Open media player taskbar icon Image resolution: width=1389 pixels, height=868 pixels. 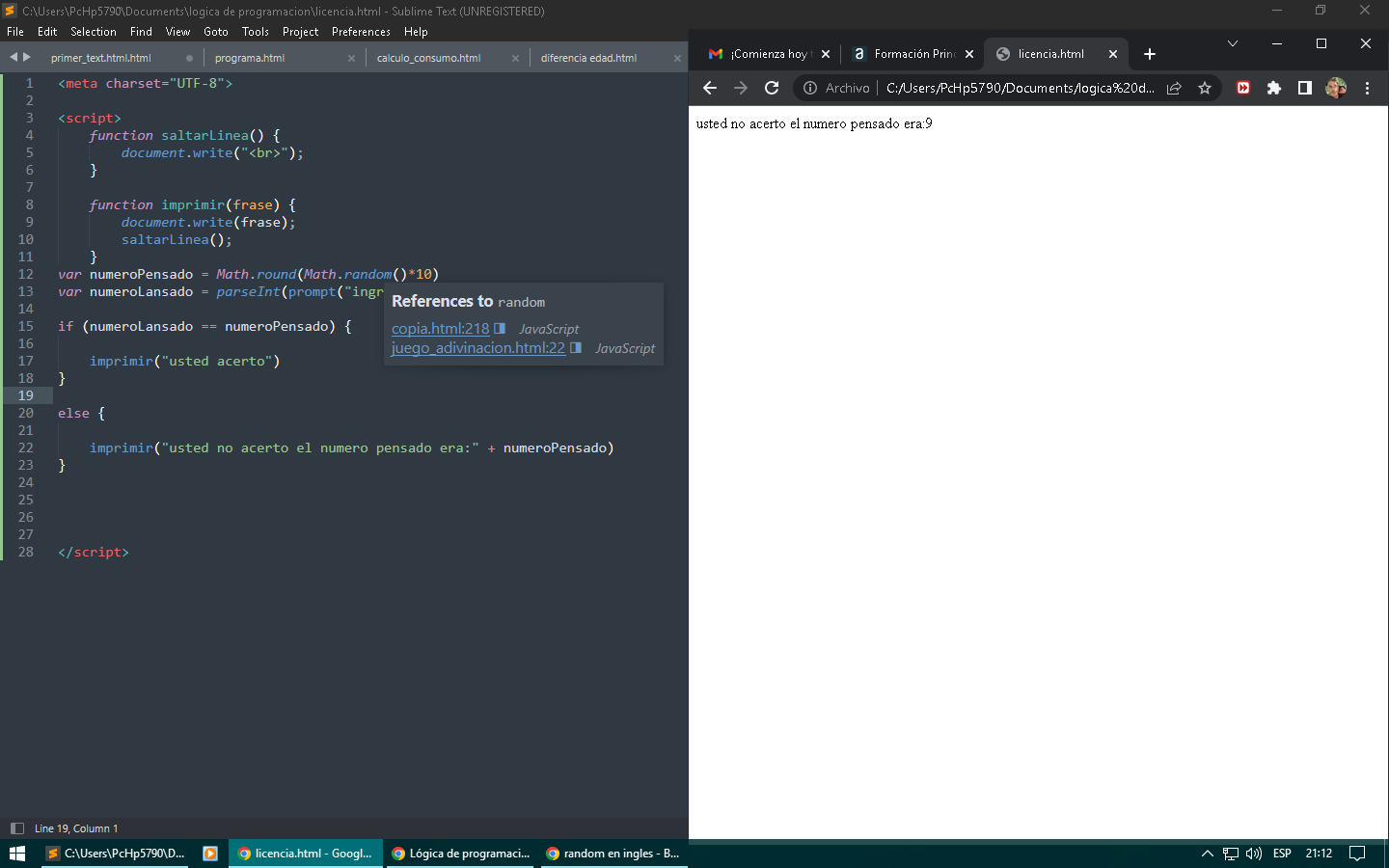click(x=210, y=854)
